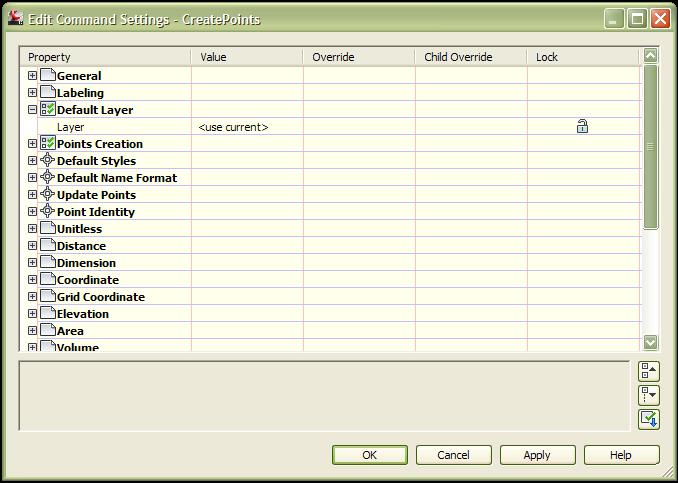Image resolution: width=678 pixels, height=483 pixels.
Task: Click the Grid Coordinate page icon
Action: tap(48, 296)
